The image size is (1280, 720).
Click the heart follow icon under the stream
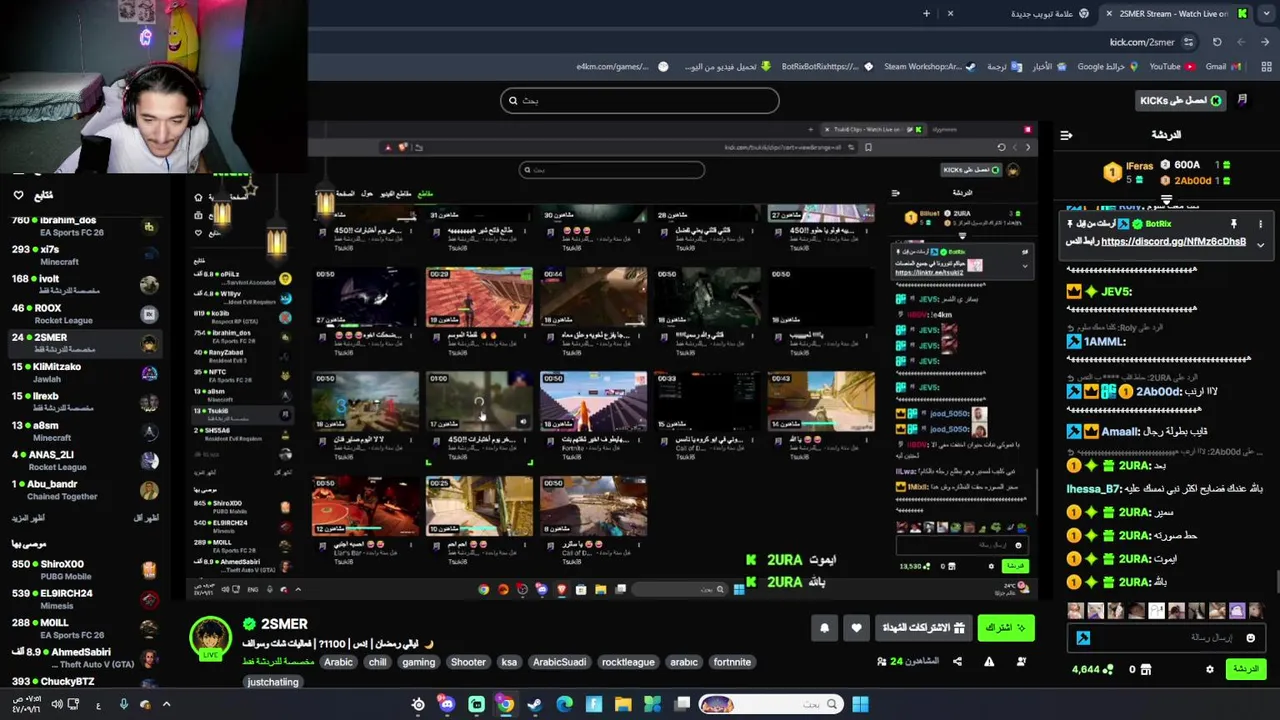[x=856, y=628]
